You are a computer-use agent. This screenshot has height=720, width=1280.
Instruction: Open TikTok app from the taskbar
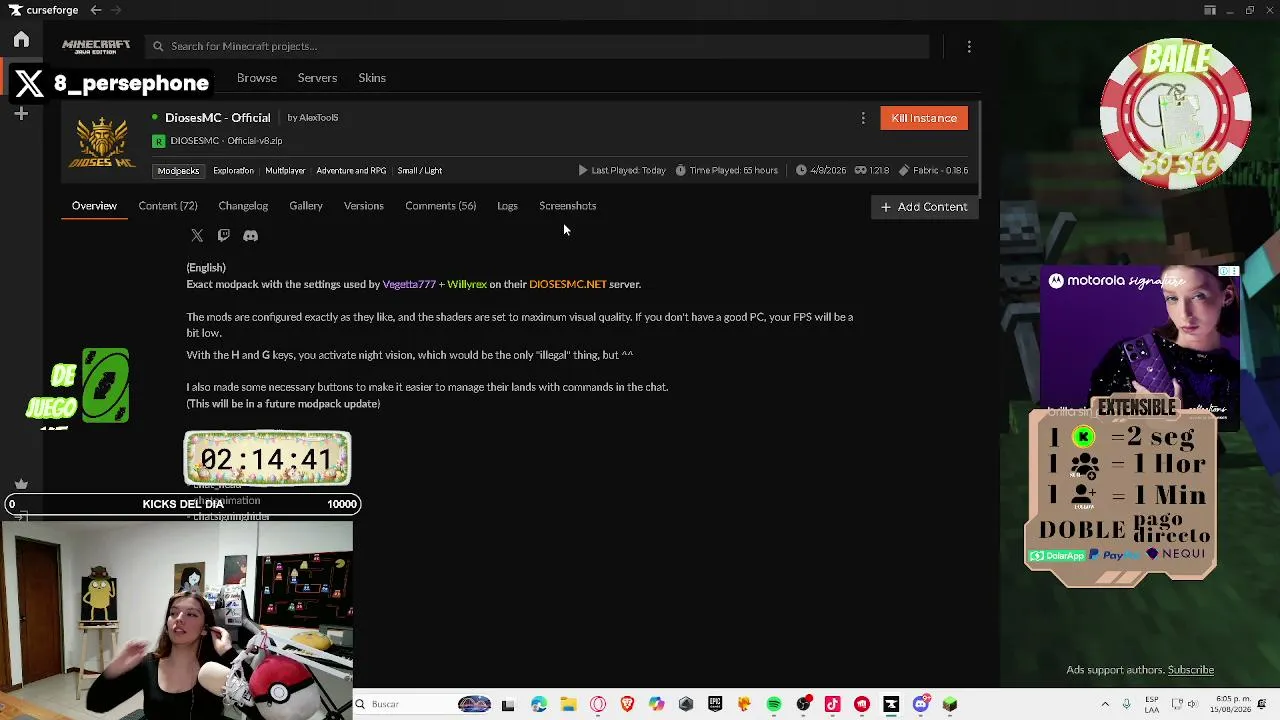(x=832, y=705)
